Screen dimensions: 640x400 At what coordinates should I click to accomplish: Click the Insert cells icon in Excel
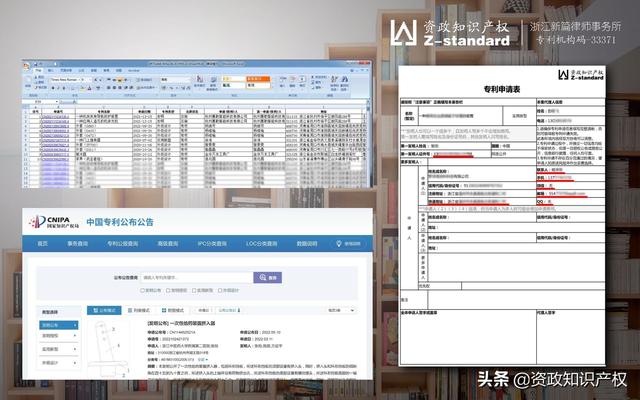coord(282,81)
